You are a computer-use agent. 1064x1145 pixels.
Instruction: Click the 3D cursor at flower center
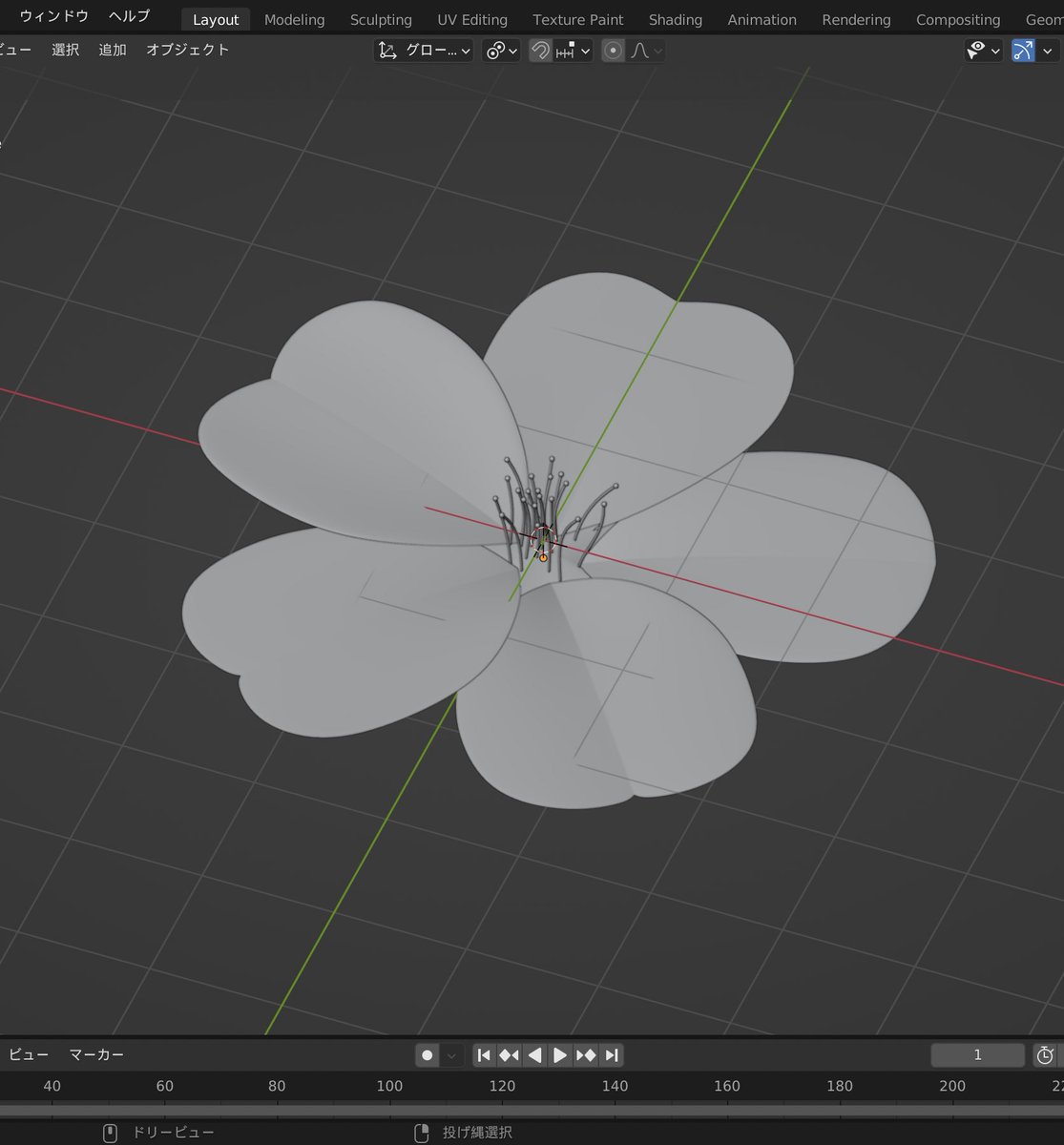pyautogui.click(x=543, y=539)
